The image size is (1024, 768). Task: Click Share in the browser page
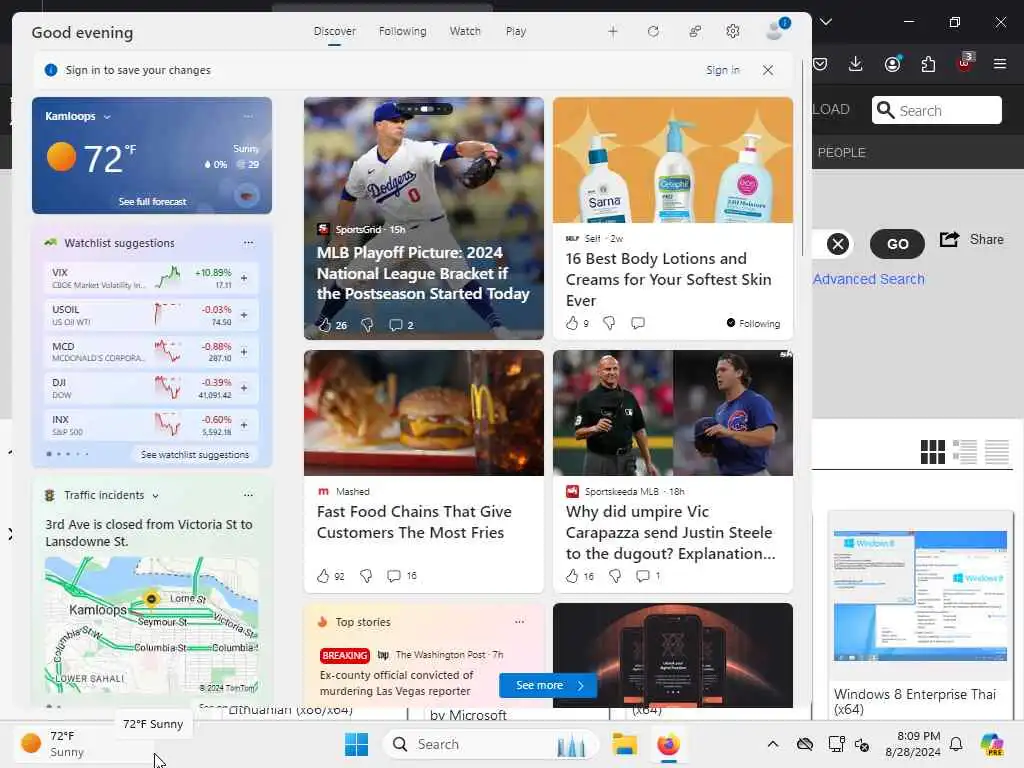[972, 240]
